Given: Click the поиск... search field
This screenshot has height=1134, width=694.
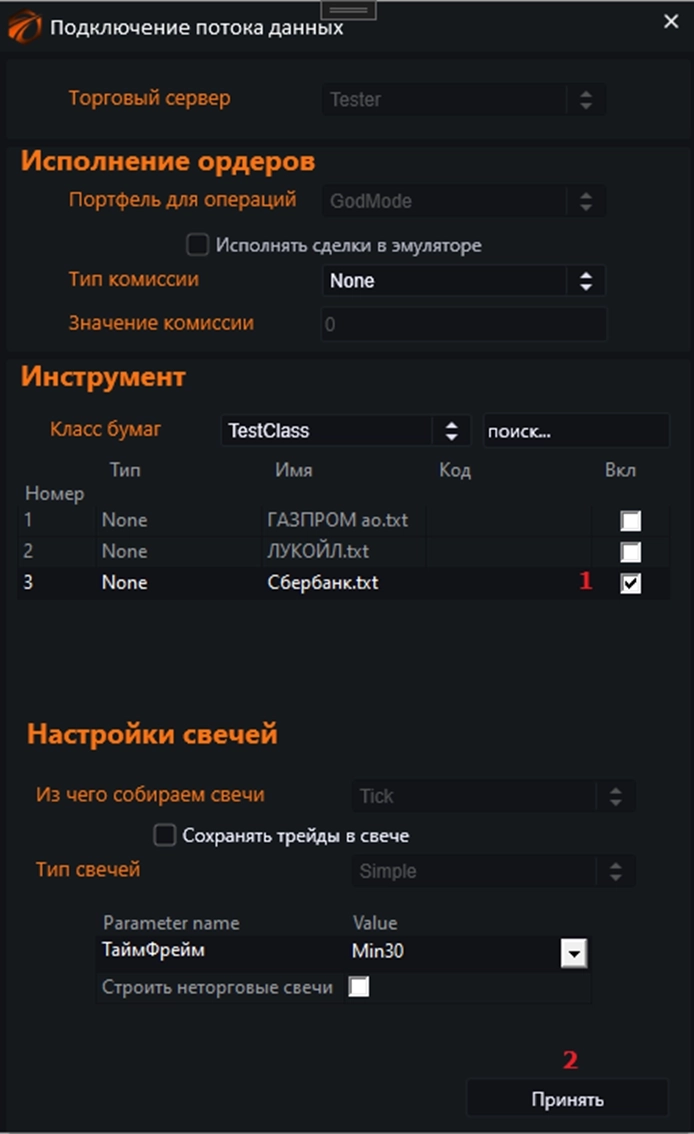Looking at the screenshot, I should (576, 430).
